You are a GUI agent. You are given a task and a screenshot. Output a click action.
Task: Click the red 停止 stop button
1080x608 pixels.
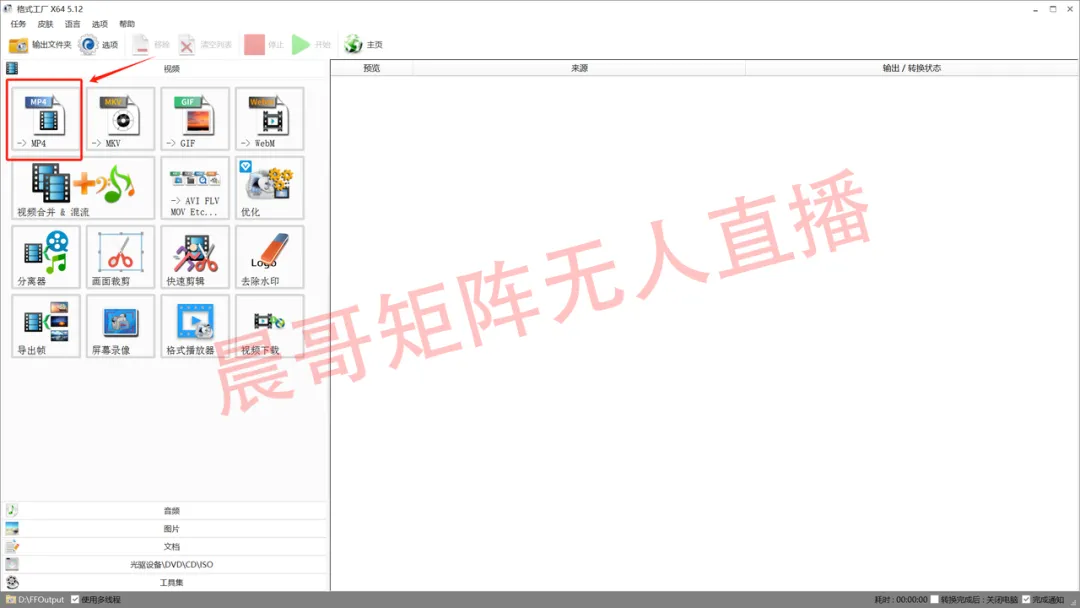click(x=264, y=45)
